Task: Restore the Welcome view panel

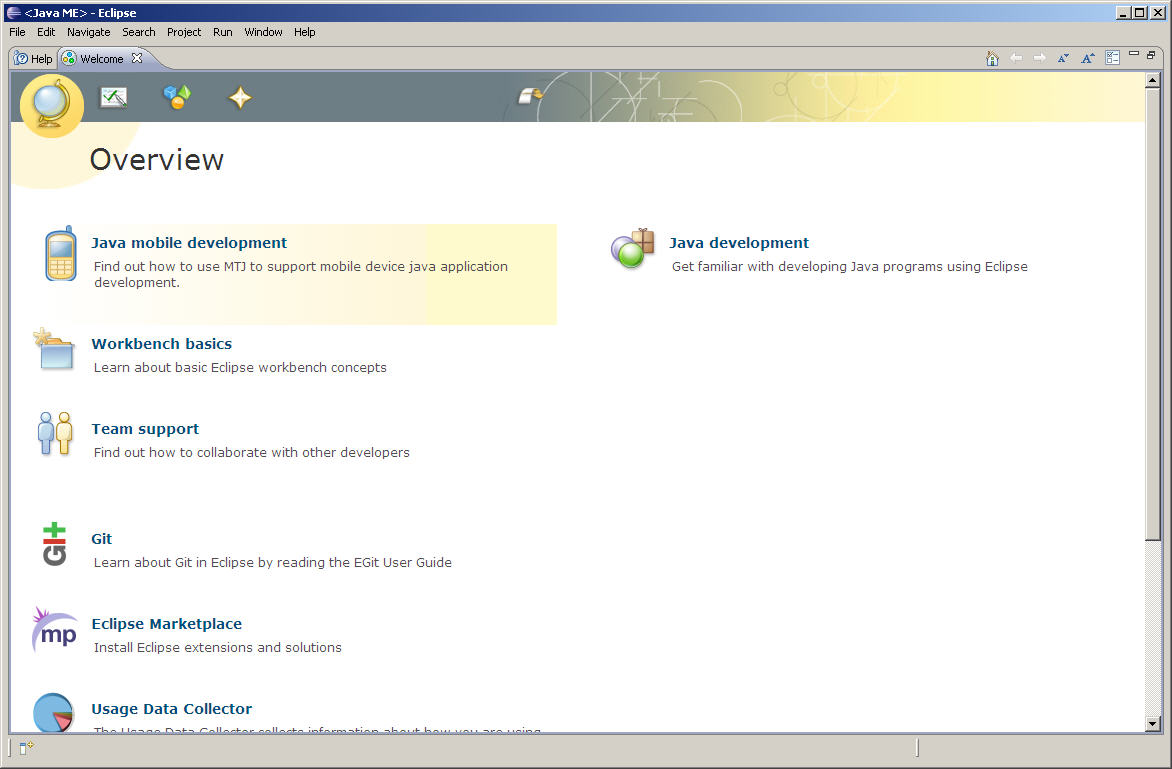Action: coord(1151,55)
